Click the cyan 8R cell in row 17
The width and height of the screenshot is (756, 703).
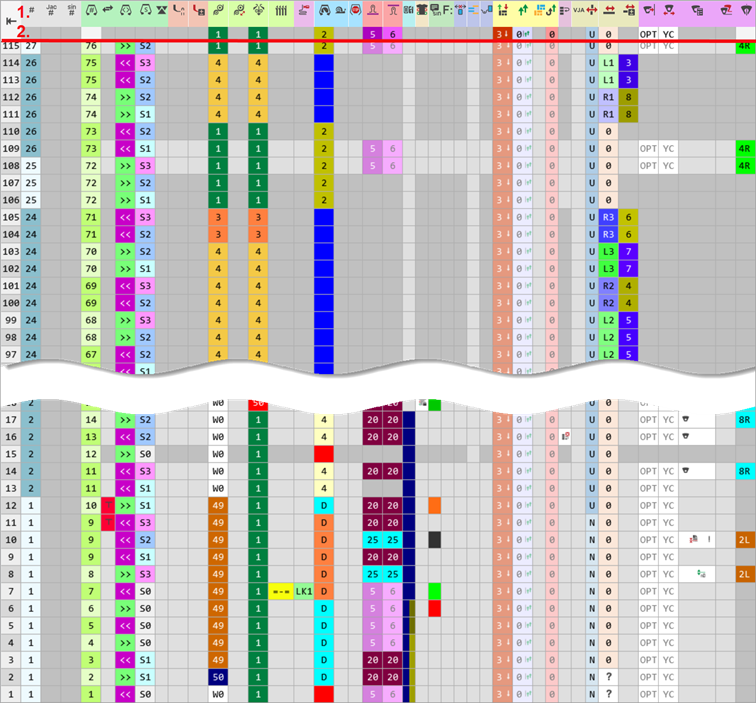point(744,420)
